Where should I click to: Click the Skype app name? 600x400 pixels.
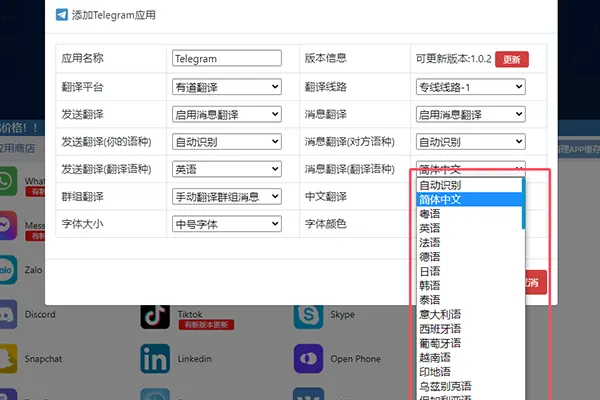342,314
